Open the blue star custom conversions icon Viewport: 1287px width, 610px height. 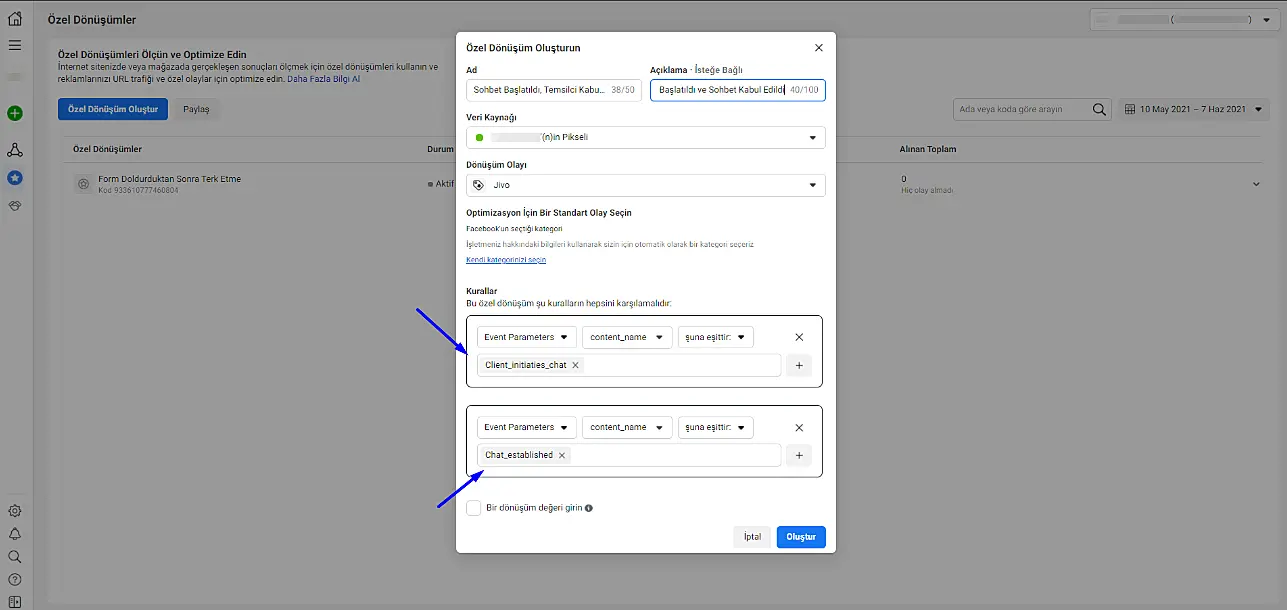pos(14,177)
